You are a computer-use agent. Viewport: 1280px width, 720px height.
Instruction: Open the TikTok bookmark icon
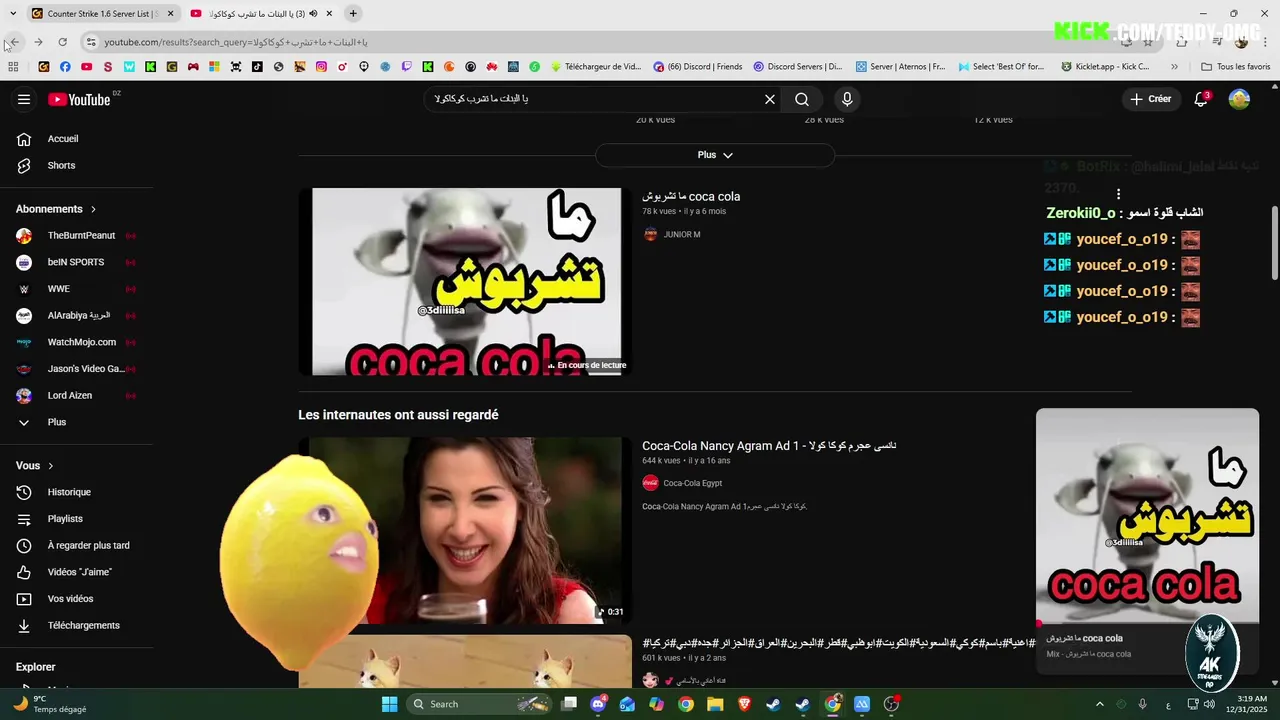(x=257, y=67)
